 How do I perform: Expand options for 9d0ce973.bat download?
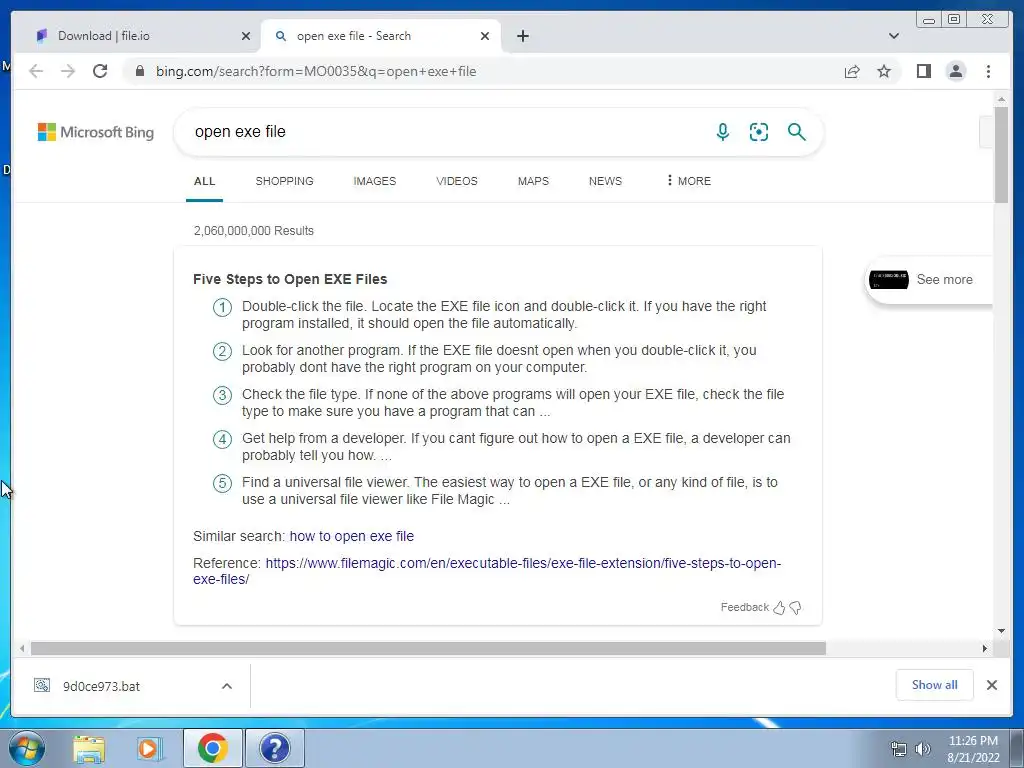point(227,686)
